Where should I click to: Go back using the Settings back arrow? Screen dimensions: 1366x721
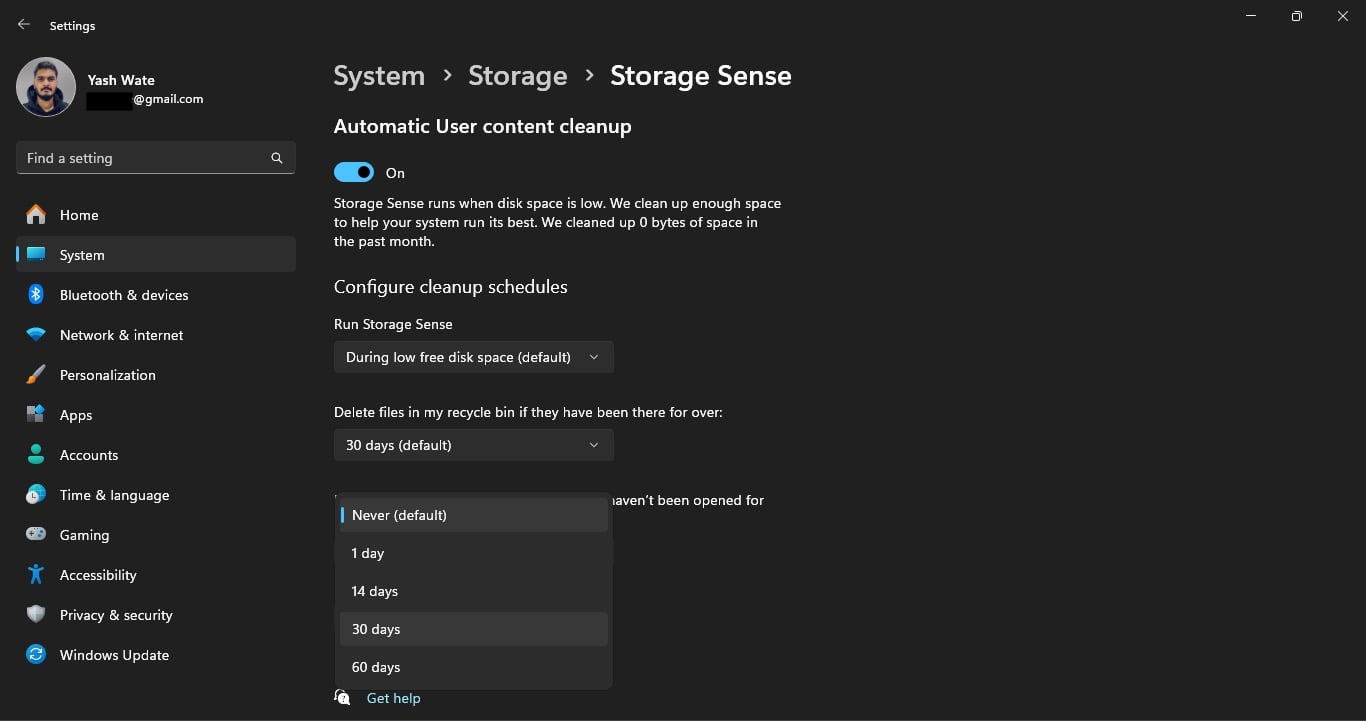coord(24,25)
